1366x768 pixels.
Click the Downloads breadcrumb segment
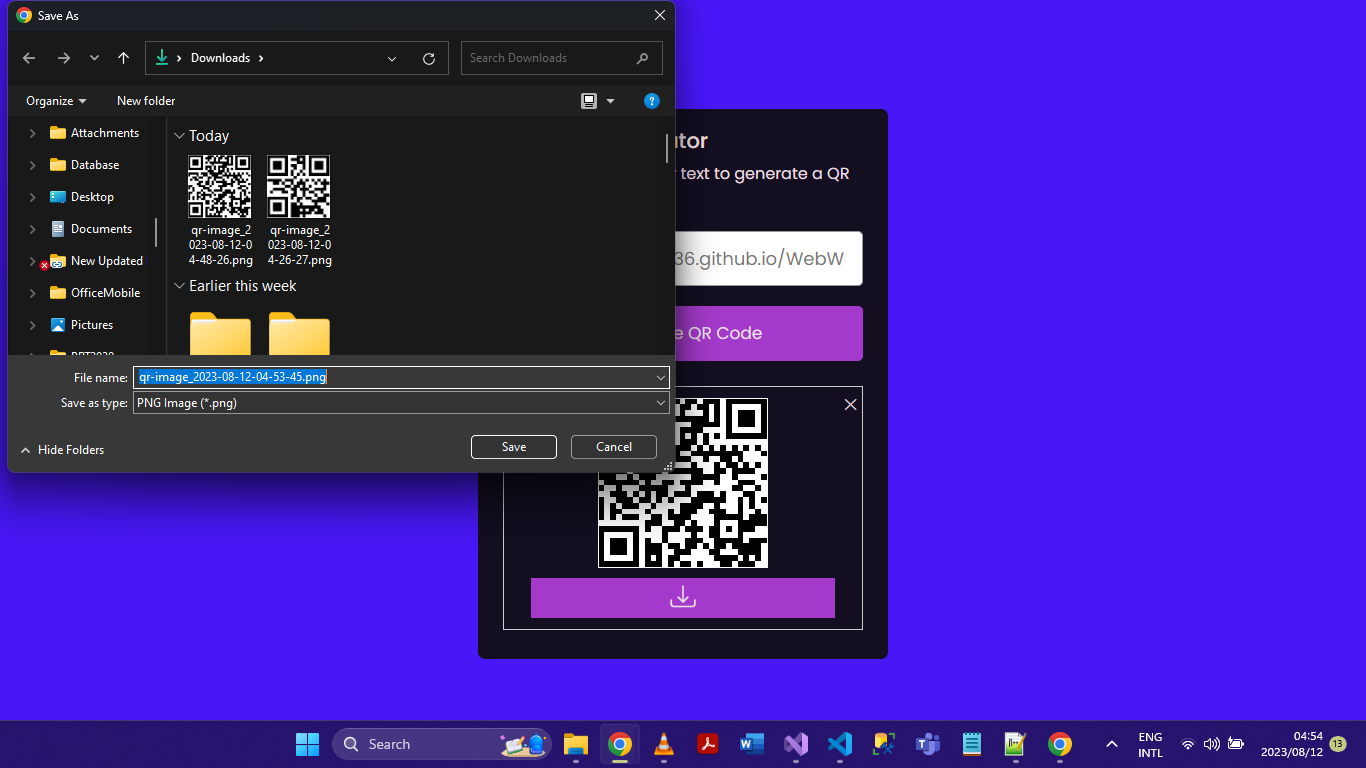pyautogui.click(x=220, y=58)
